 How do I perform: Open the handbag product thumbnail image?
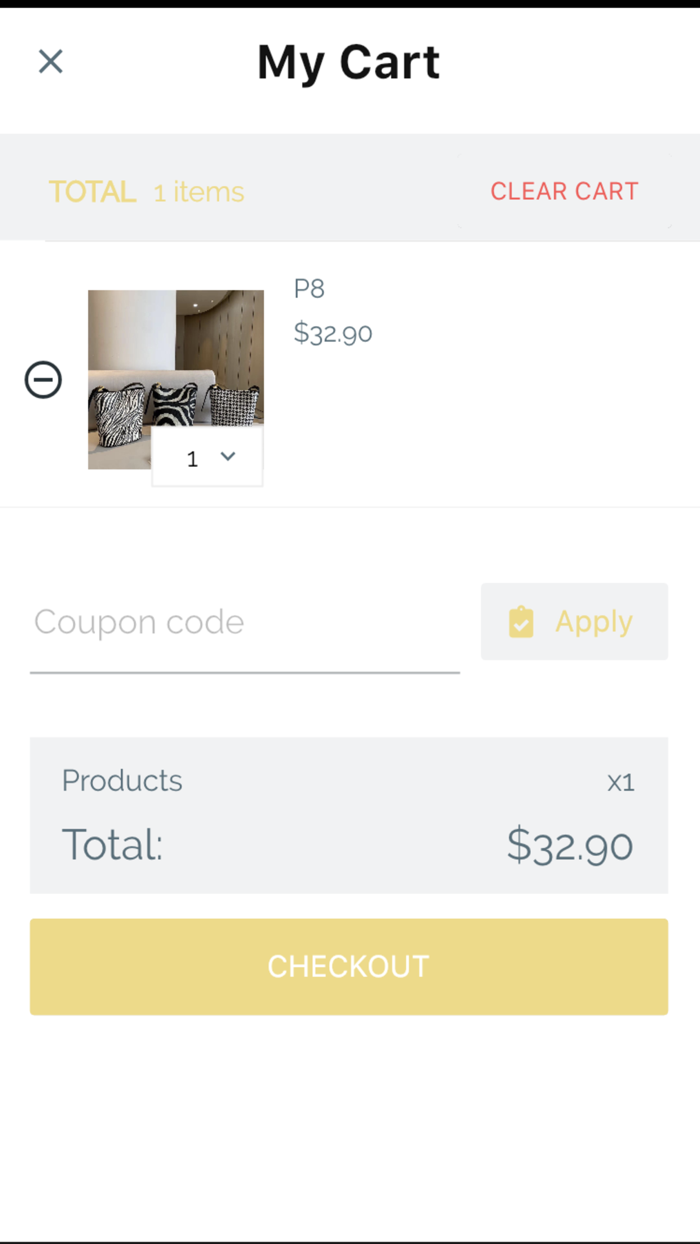175,360
